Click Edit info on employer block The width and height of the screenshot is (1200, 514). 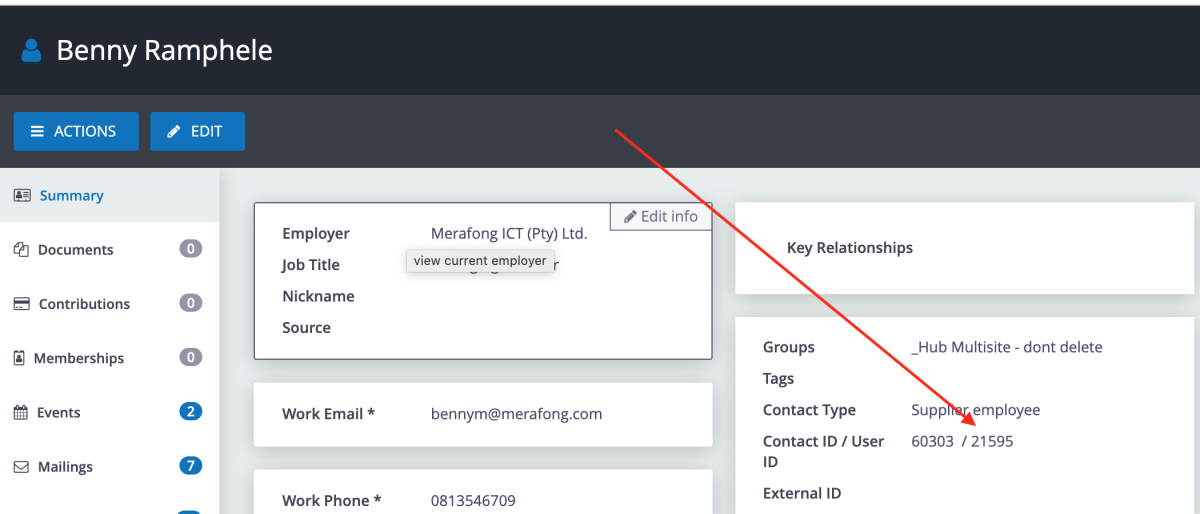[x=661, y=216]
